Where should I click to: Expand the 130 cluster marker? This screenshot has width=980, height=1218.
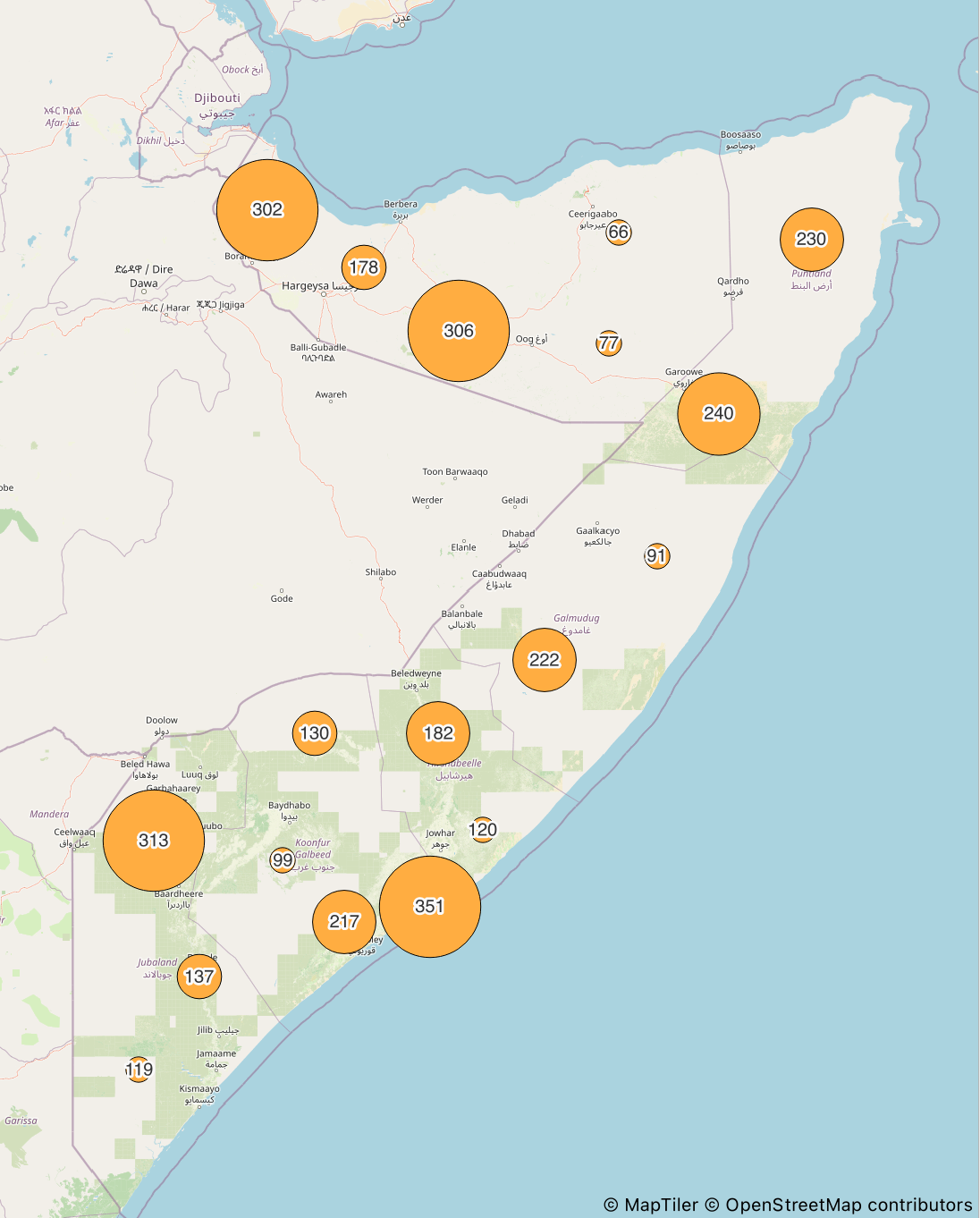tap(315, 733)
